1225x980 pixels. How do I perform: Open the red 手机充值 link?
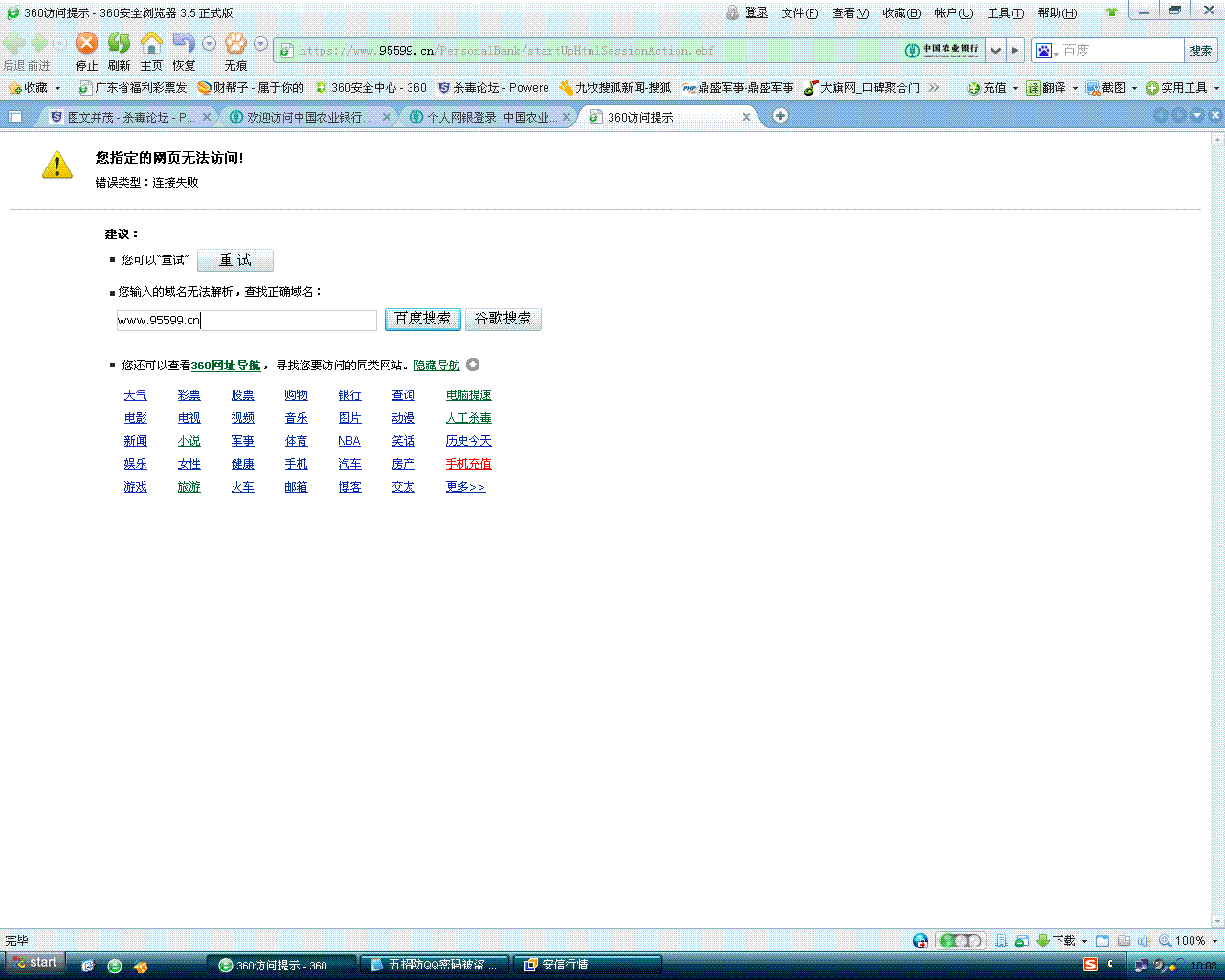coord(469,464)
